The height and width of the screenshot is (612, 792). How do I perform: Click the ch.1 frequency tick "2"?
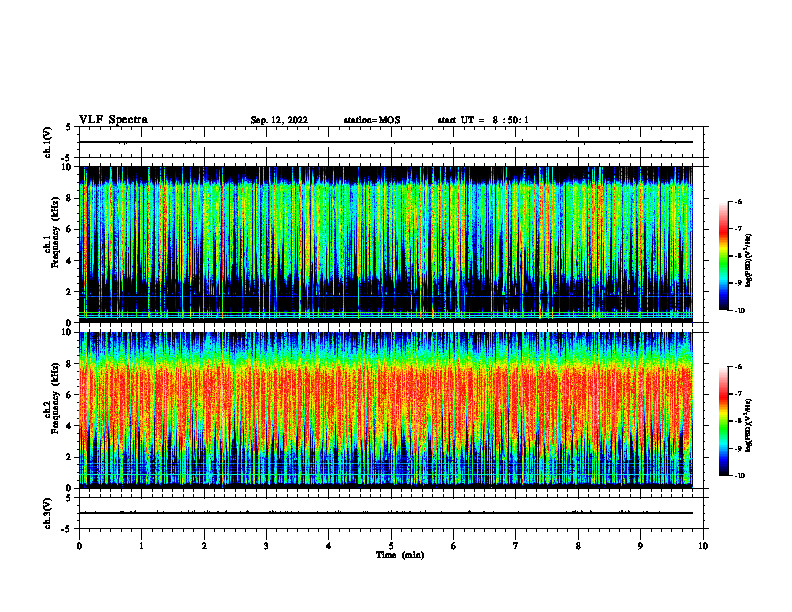coord(70,292)
